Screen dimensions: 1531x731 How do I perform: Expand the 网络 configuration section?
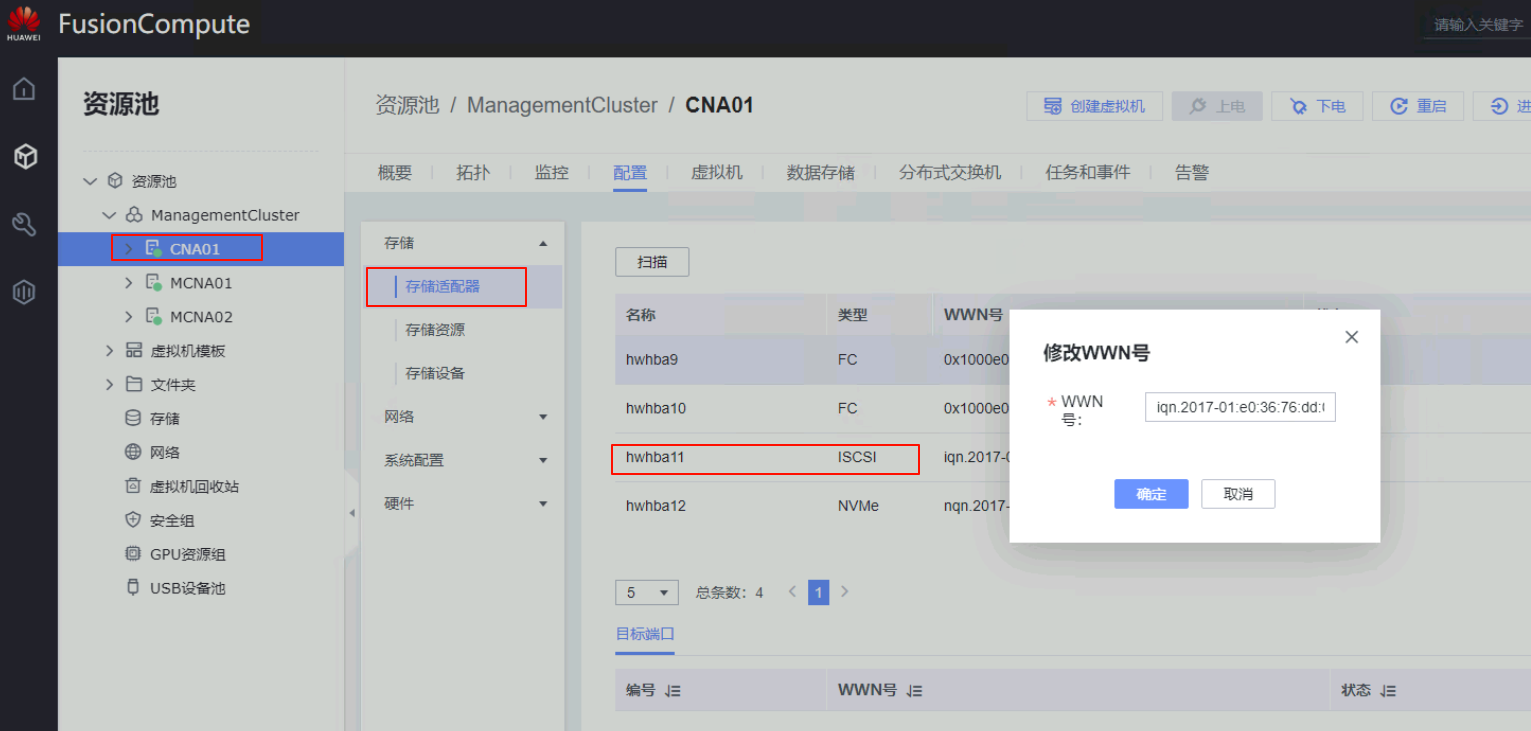(x=543, y=417)
